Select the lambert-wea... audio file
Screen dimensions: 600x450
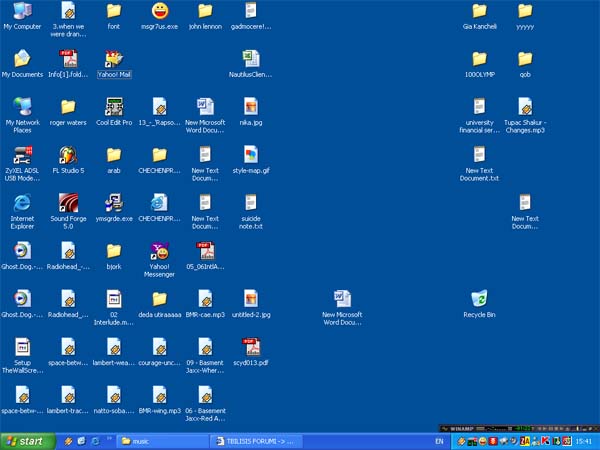click(x=114, y=352)
